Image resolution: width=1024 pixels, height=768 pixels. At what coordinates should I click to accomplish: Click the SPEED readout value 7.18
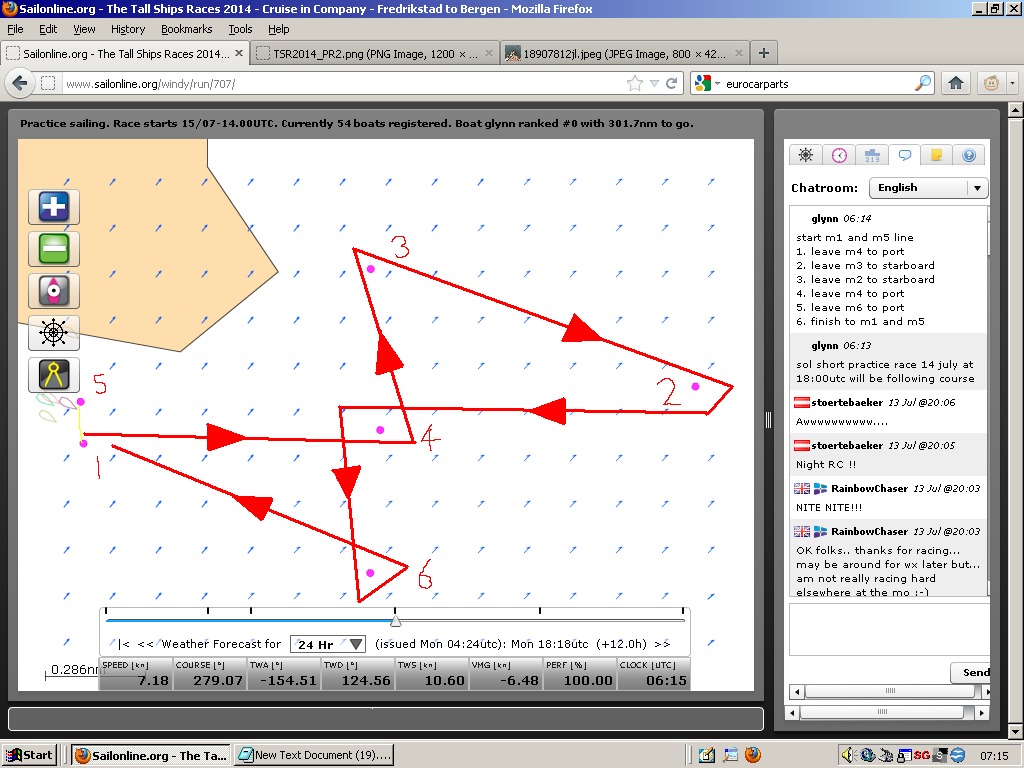click(x=154, y=680)
